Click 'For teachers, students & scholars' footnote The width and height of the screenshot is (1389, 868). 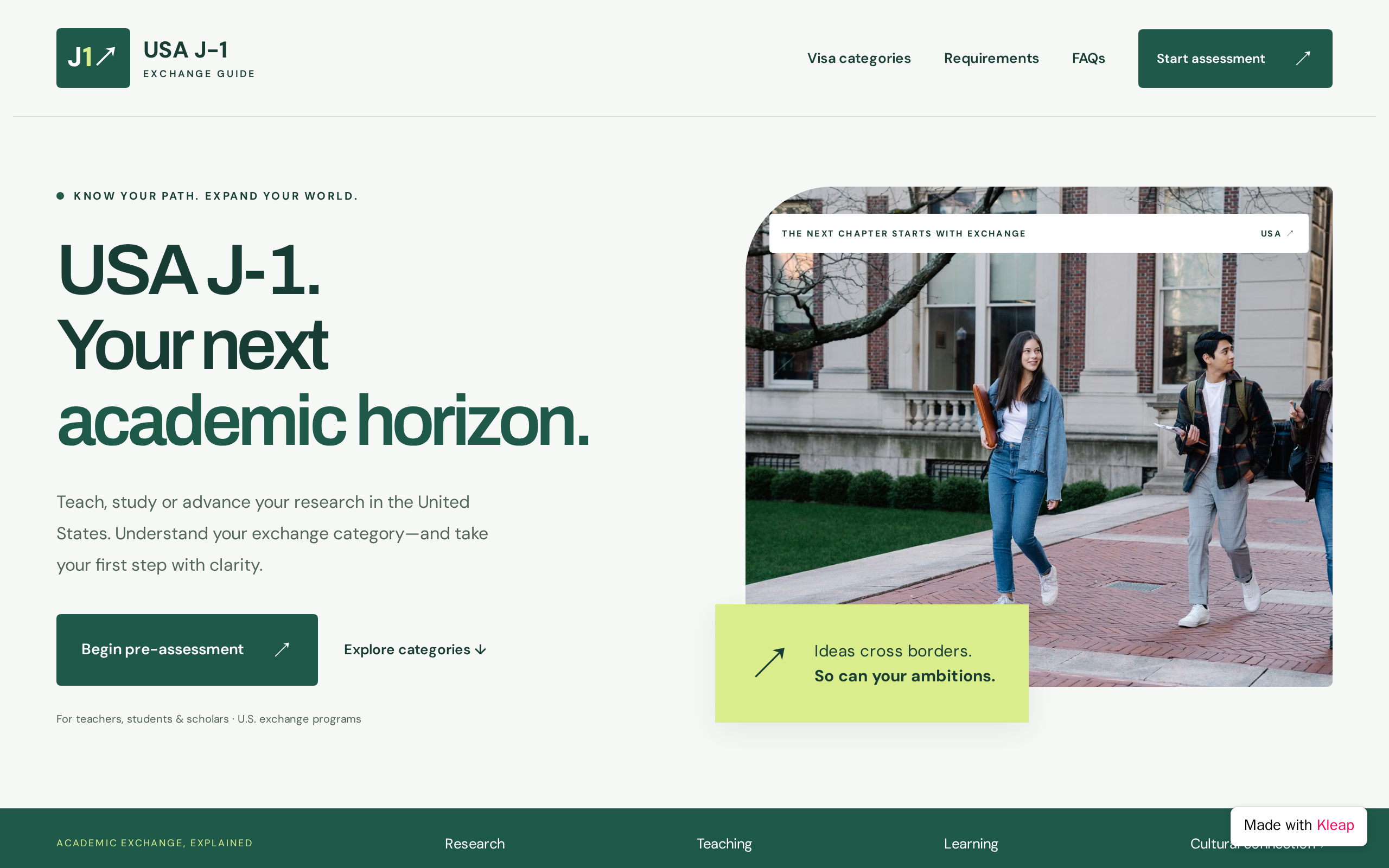coord(208,719)
